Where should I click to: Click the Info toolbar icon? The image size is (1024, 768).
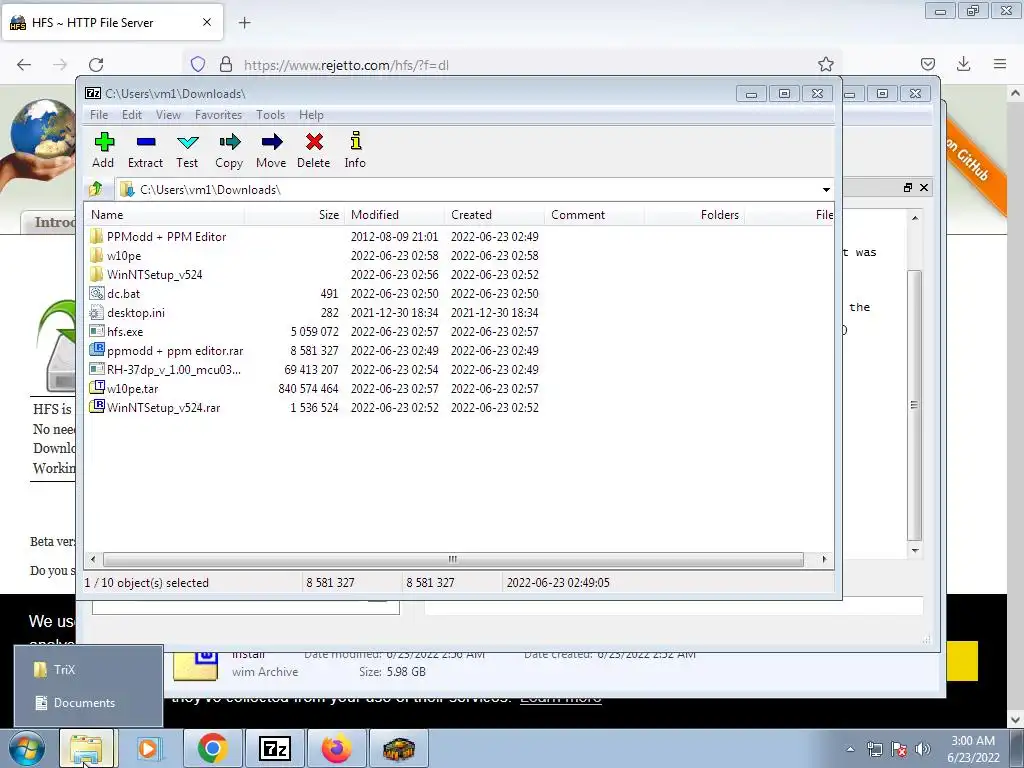pyautogui.click(x=355, y=150)
